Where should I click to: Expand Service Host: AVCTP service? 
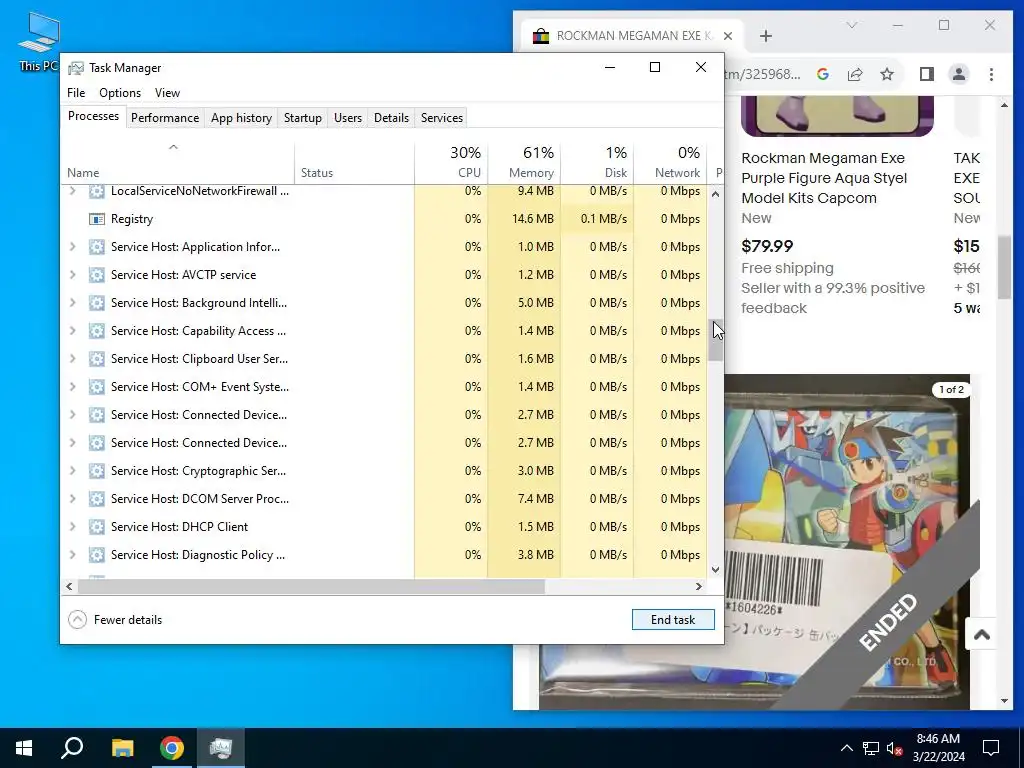(x=72, y=275)
